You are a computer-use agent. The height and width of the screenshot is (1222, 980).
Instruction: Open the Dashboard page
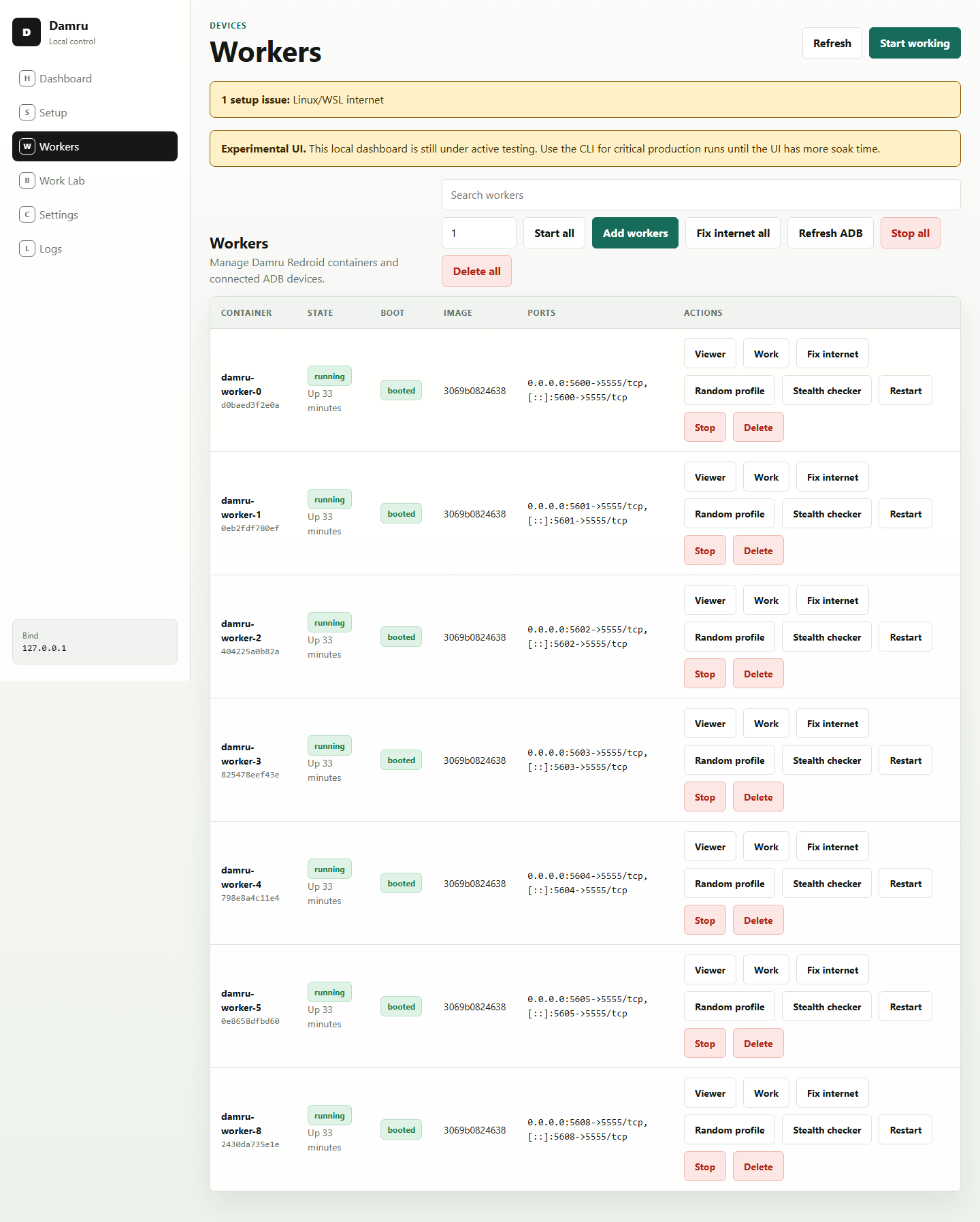click(95, 78)
